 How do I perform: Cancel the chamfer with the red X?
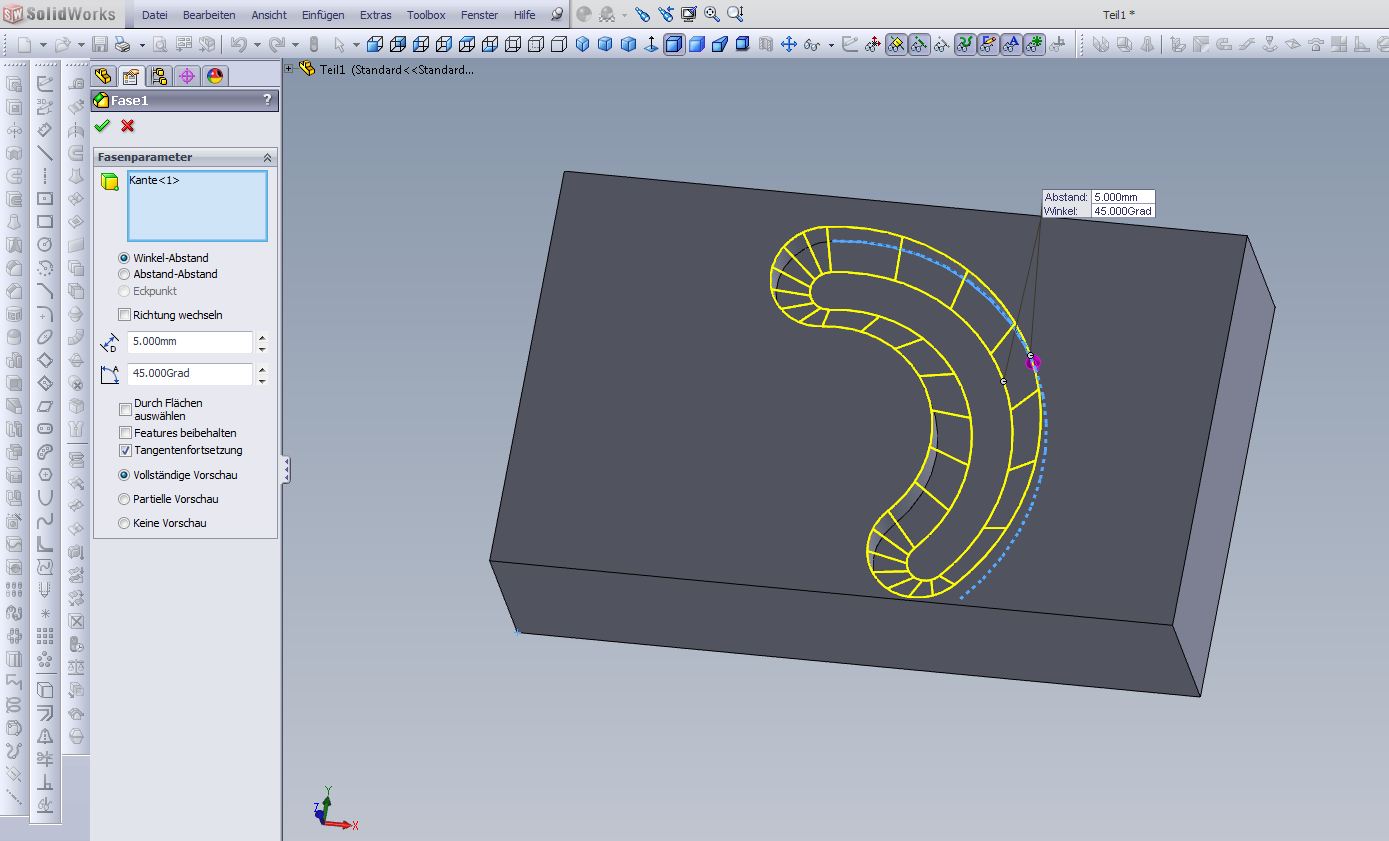click(127, 126)
